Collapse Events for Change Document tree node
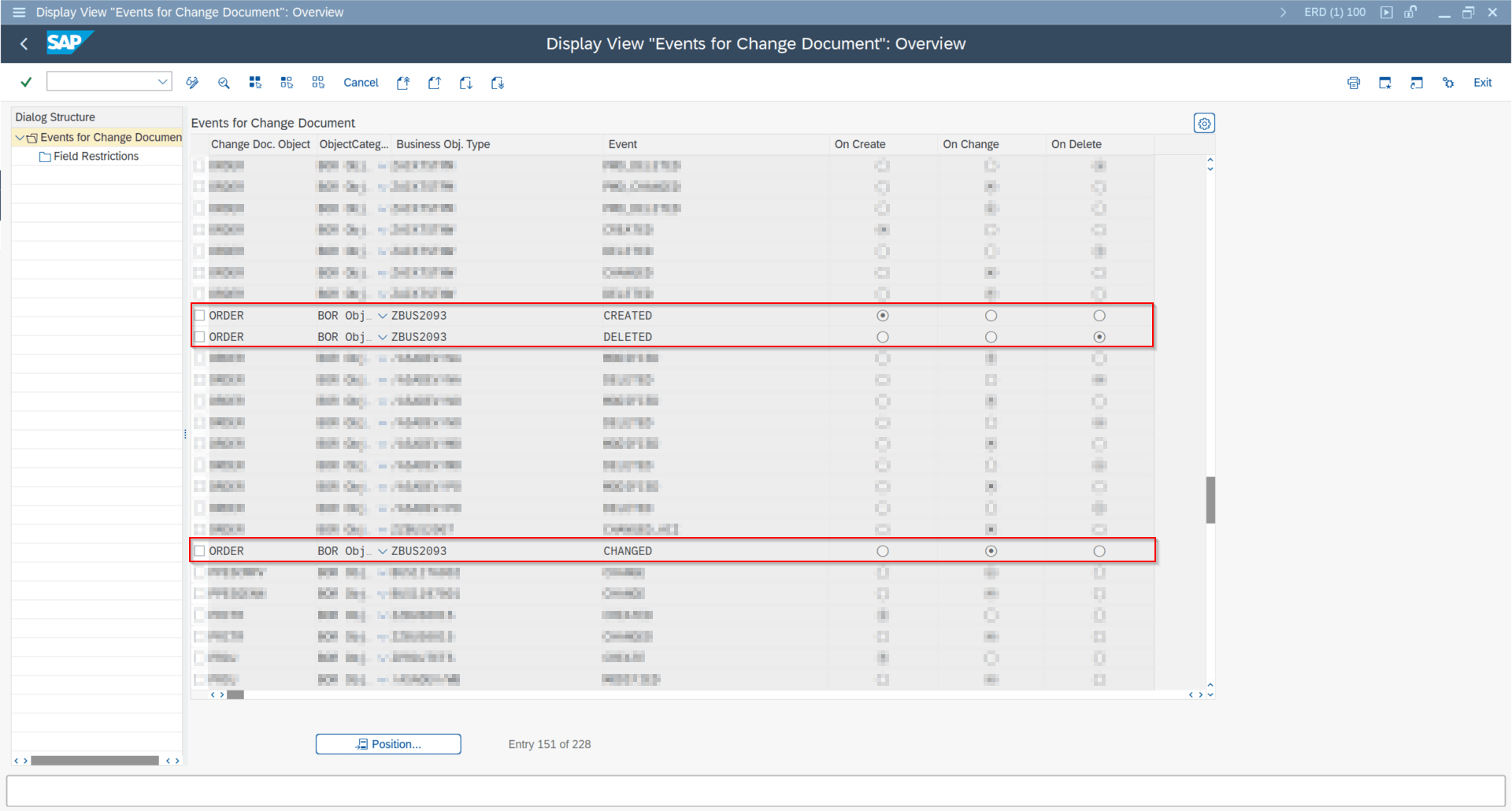This screenshot has height=811, width=1512. point(20,138)
